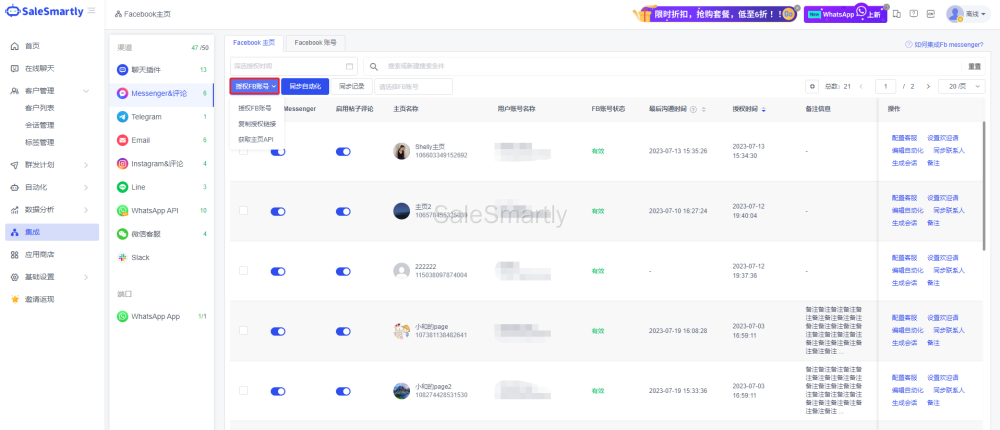This screenshot has width=1000, height=430.
Task: Choose 复制授权链接 from the dropdown menu
Action: click(x=257, y=124)
